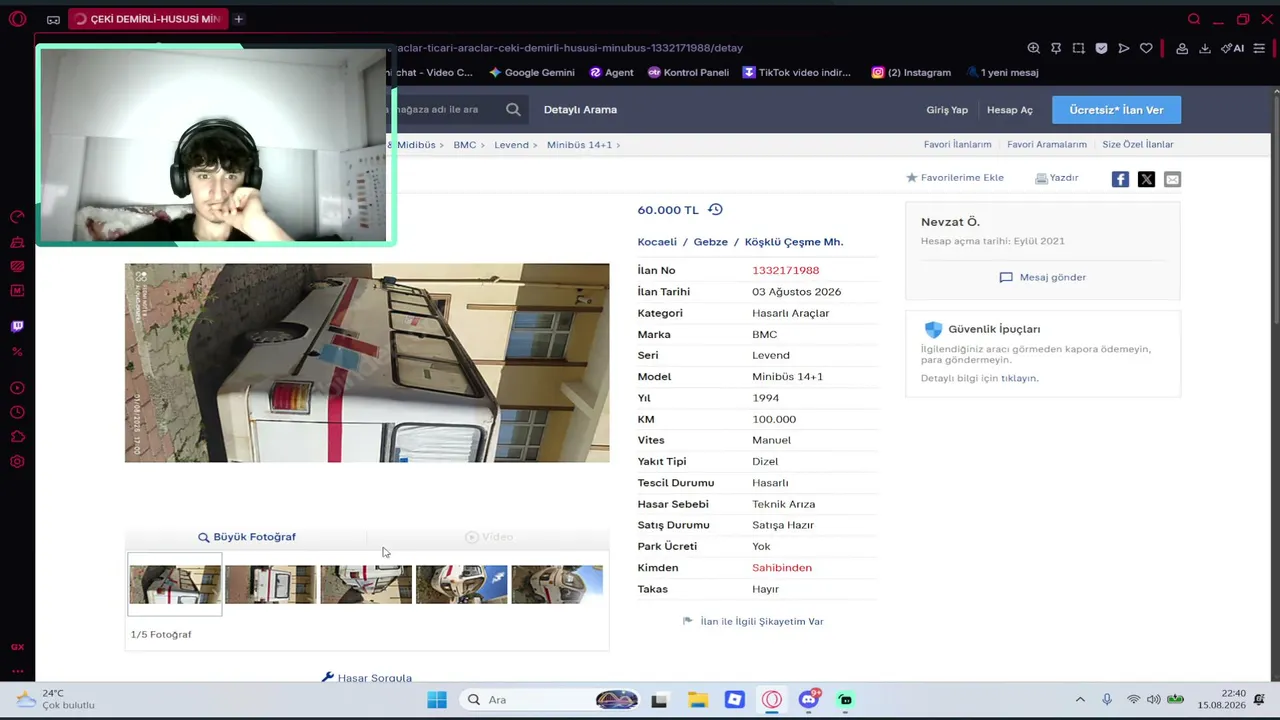Open Favori Aramalarım
The image size is (1280, 720).
(x=1047, y=145)
